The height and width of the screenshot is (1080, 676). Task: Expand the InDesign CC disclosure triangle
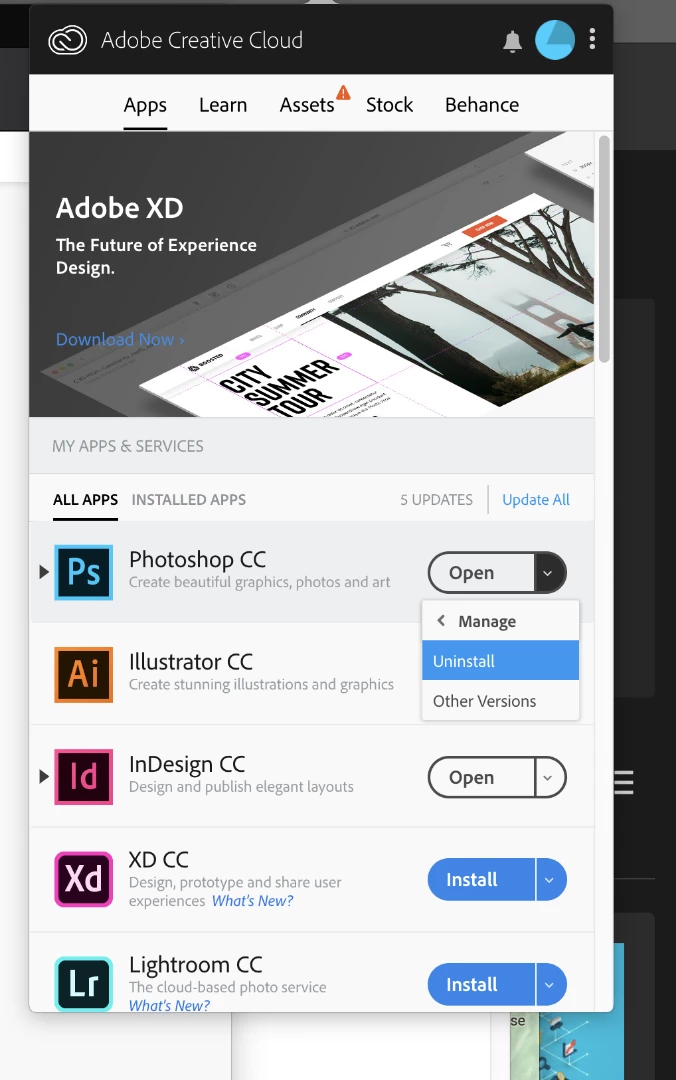[43, 776]
